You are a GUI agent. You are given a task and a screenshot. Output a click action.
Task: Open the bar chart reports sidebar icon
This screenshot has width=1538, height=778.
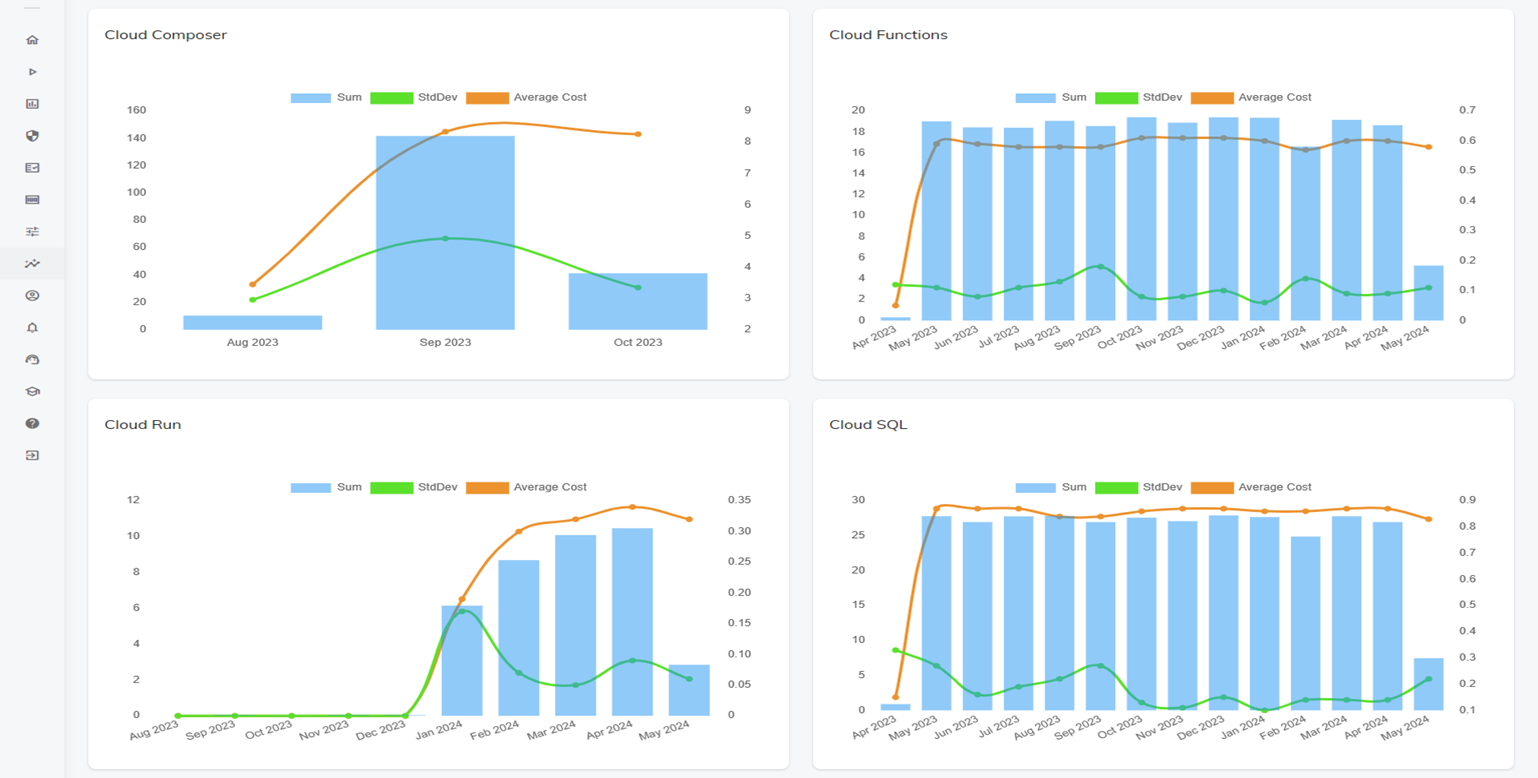coord(32,104)
